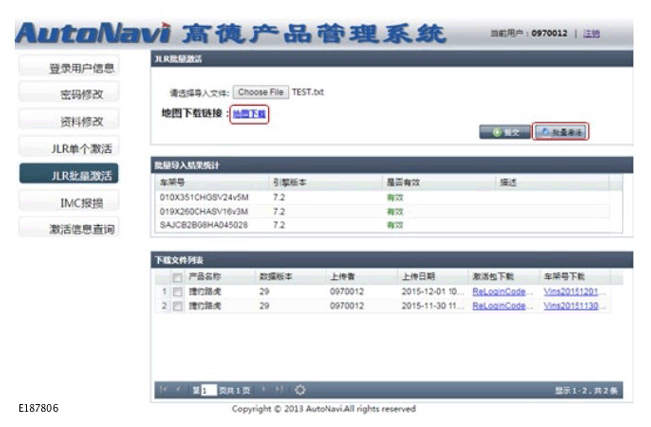
Task: Go to last page icon in pager
Action: click(279, 390)
